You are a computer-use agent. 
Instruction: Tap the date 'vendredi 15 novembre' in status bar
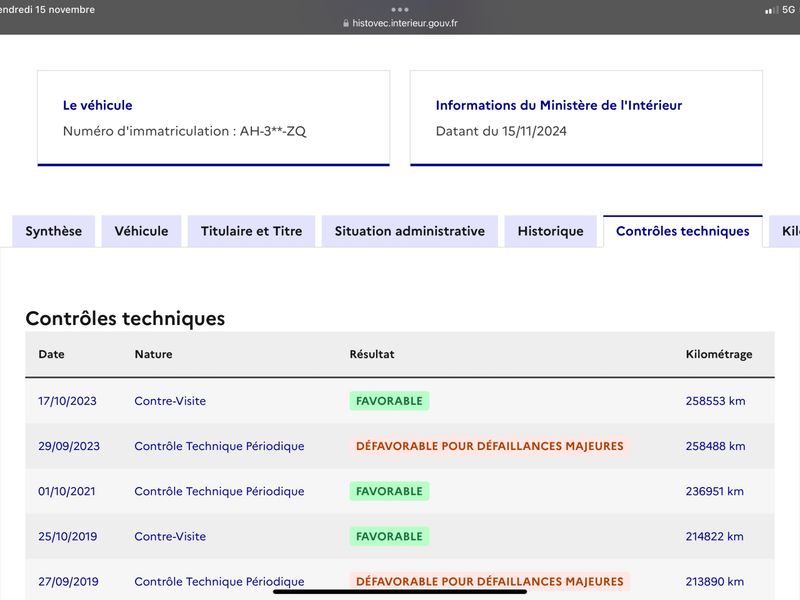point(47,10)
